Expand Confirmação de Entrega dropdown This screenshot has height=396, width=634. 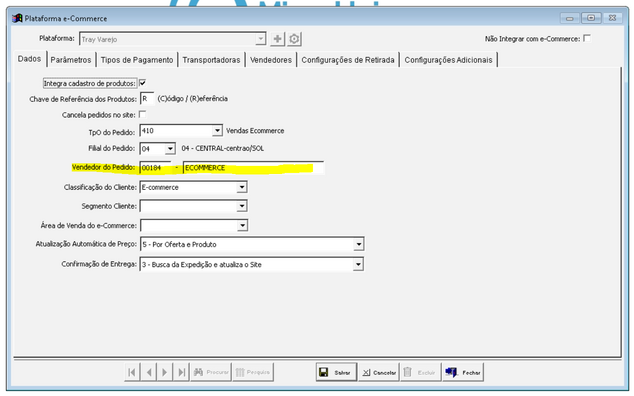coord(358,265)
